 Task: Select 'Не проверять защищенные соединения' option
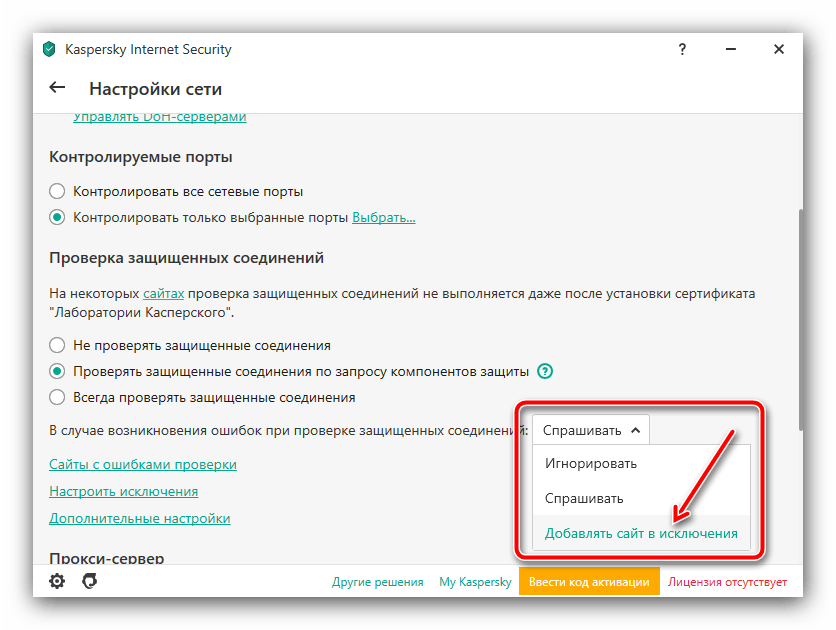(57, 345)
